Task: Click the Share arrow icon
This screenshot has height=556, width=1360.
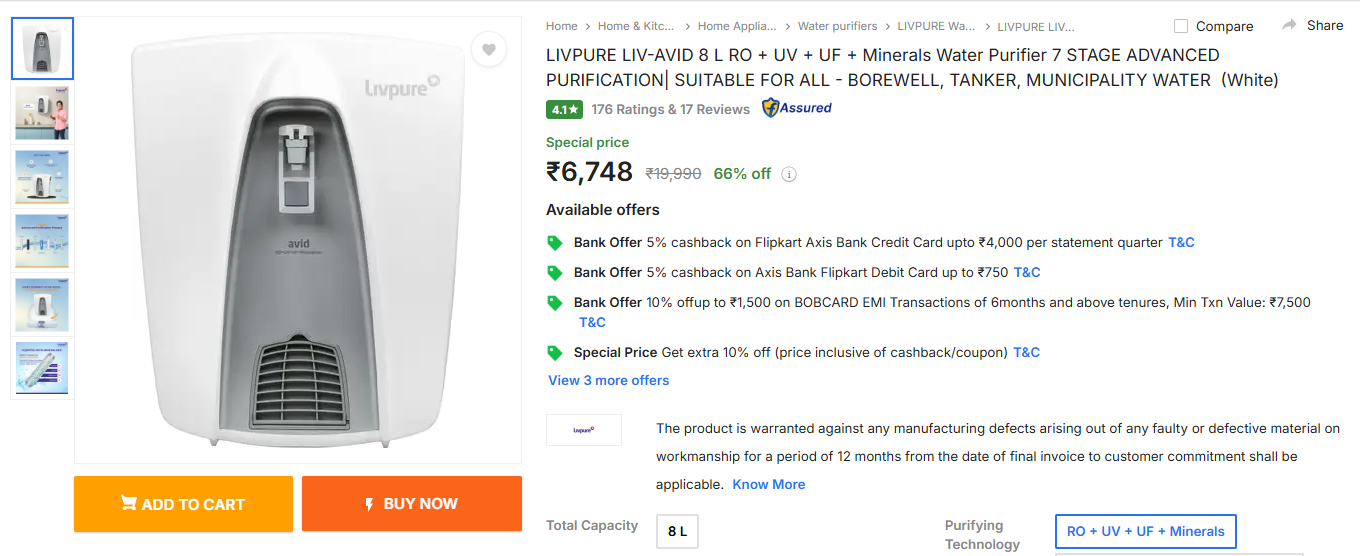Action: point(1289,25)
